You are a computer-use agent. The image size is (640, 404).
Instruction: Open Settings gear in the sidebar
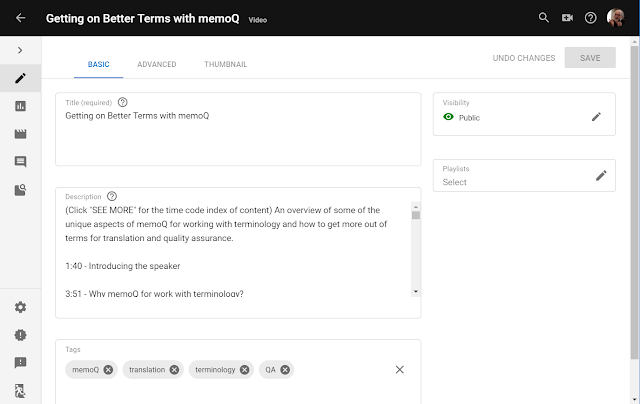20,307
